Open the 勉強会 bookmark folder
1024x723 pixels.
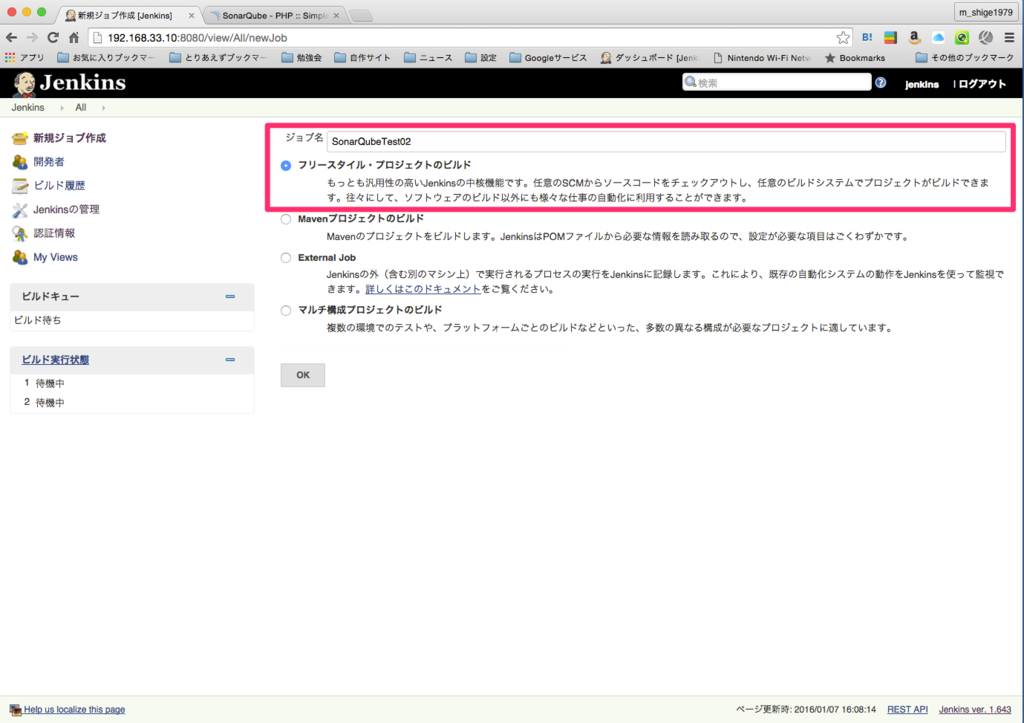pyautogui.click(x=302, y=57)
